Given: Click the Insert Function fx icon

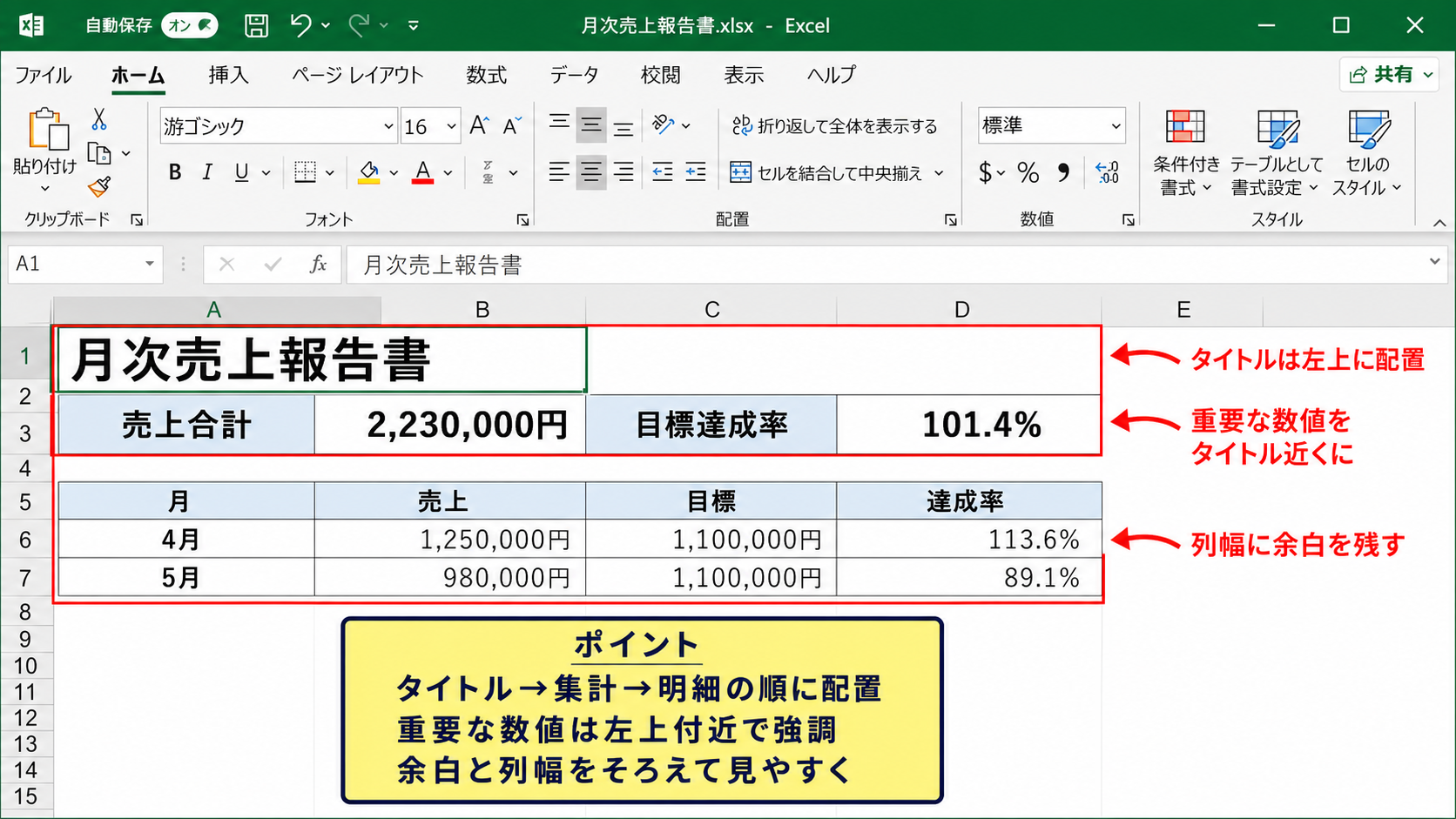Looking at the screenshot, I should tap(318, 265).
